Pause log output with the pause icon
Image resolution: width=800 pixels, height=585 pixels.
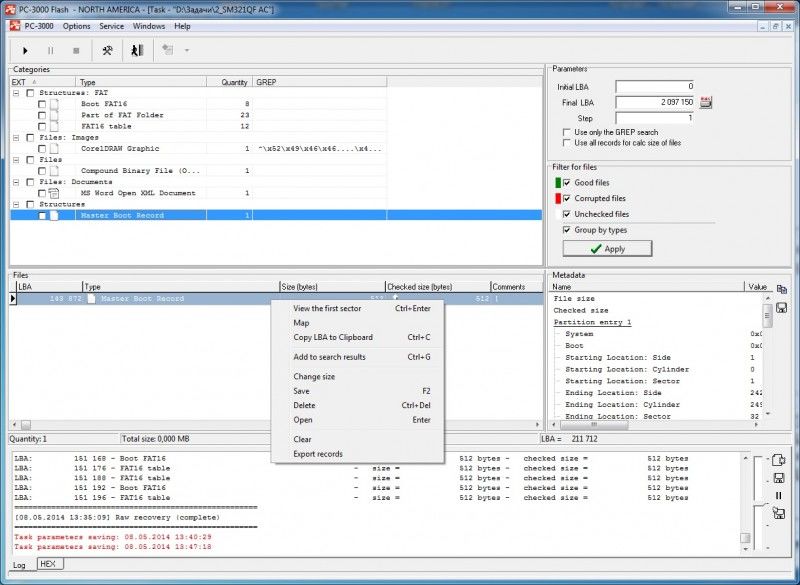pos(779,495)
